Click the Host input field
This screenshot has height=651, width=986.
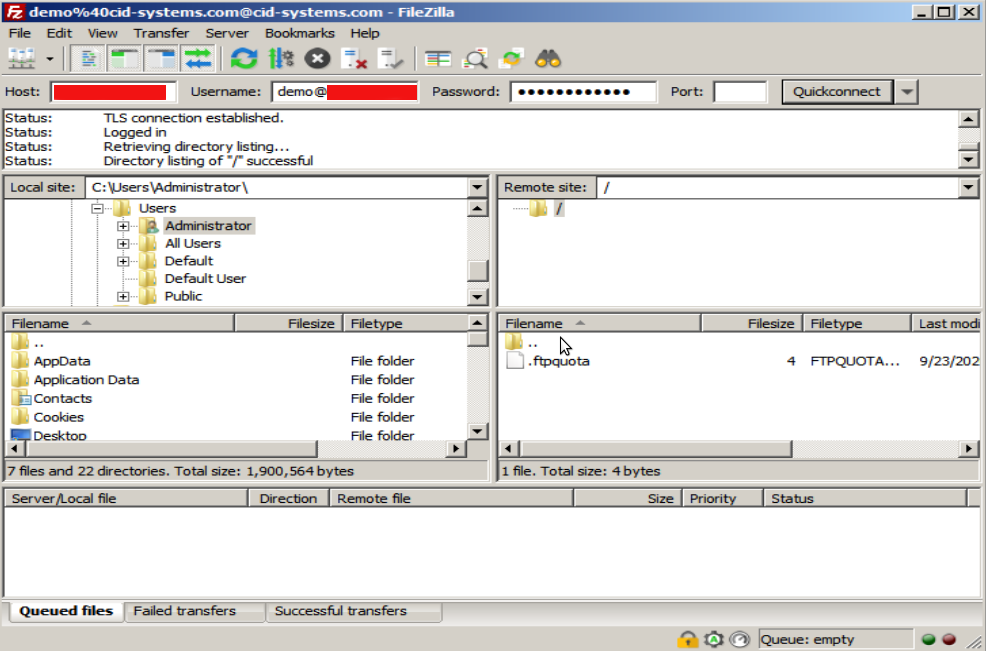tap(113, 92)
